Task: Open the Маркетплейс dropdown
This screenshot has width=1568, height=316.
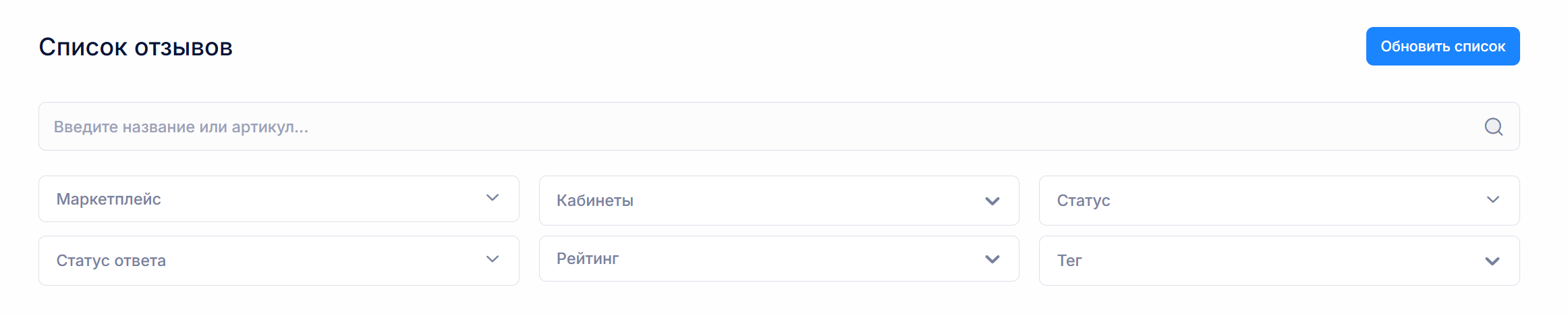Action: pyautogui.click(x=279, y=199)
